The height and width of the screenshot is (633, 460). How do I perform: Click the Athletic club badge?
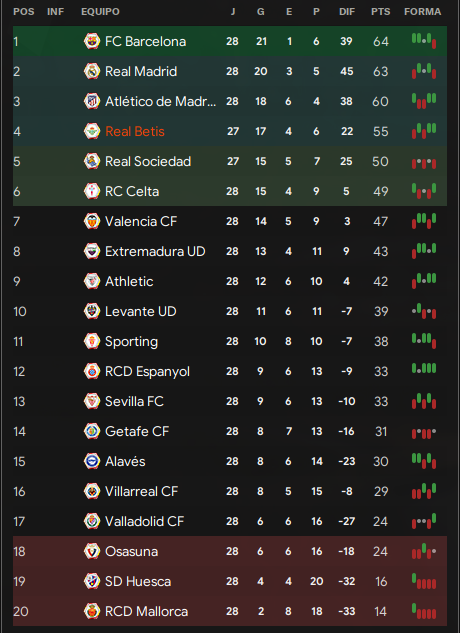click(92, 281)
